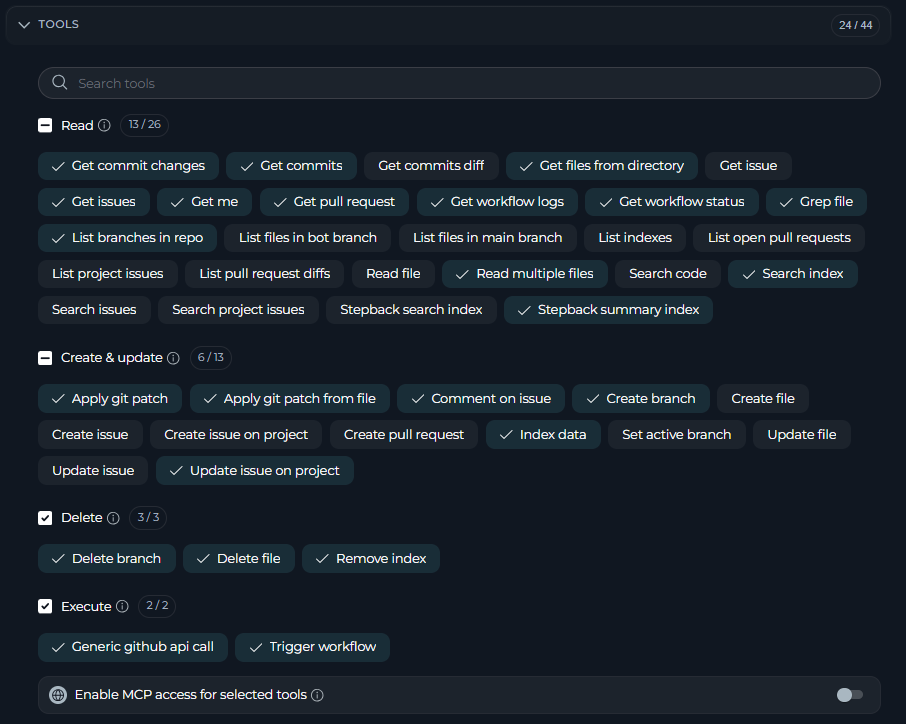Click the magnifier icon in search bar
The height and width of the screenshot is (724, 906).
[x=60, y=83]
